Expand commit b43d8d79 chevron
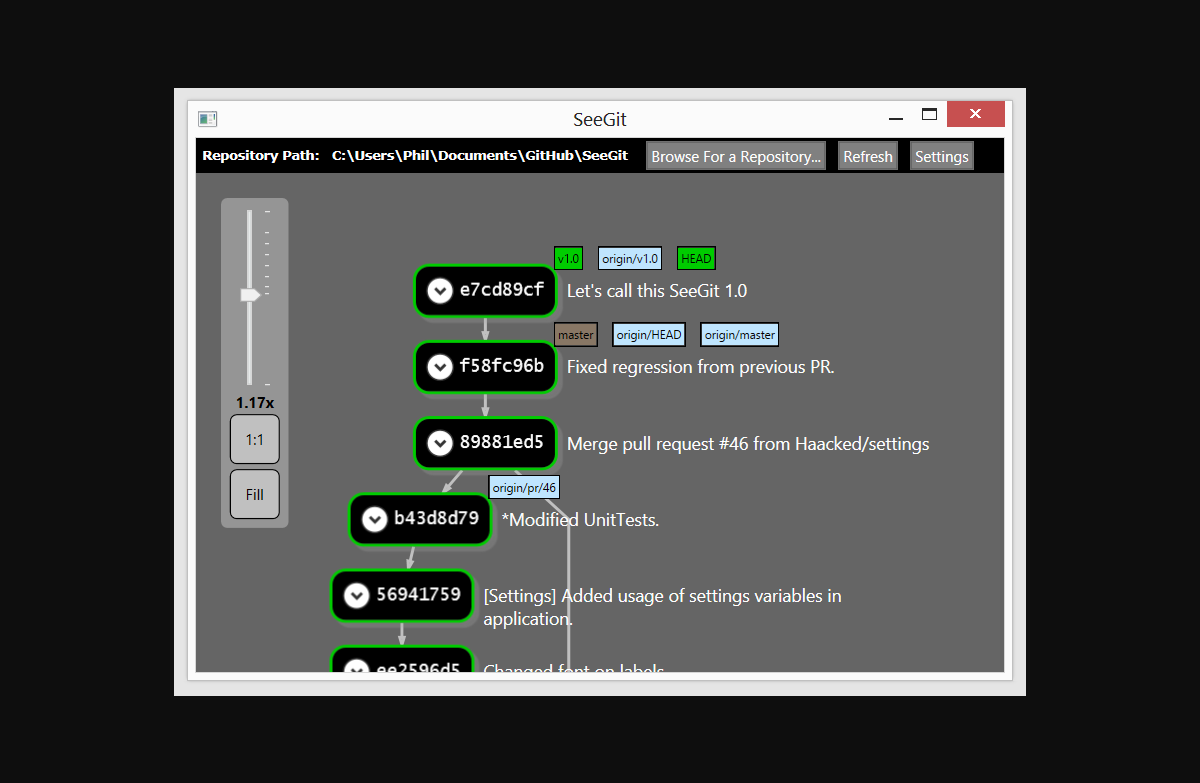The height and width of the screenshot is (783, 1200). tap(374, 519)
